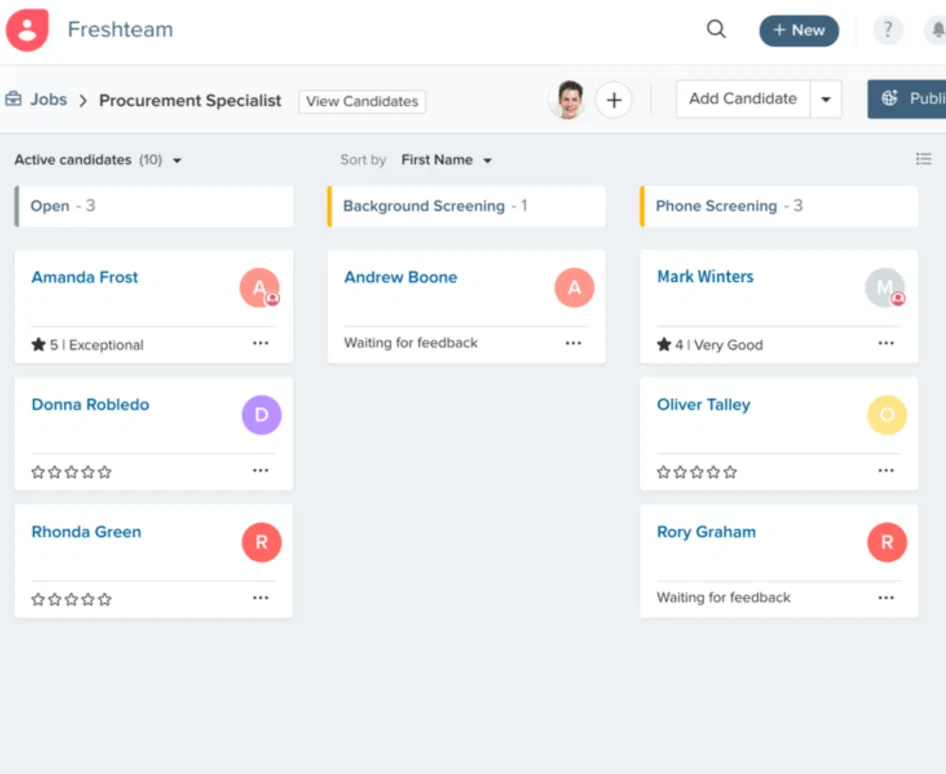The image size is (946, 774).
Task: Open Andrew Boone's avatar
Action: (574, 288)
